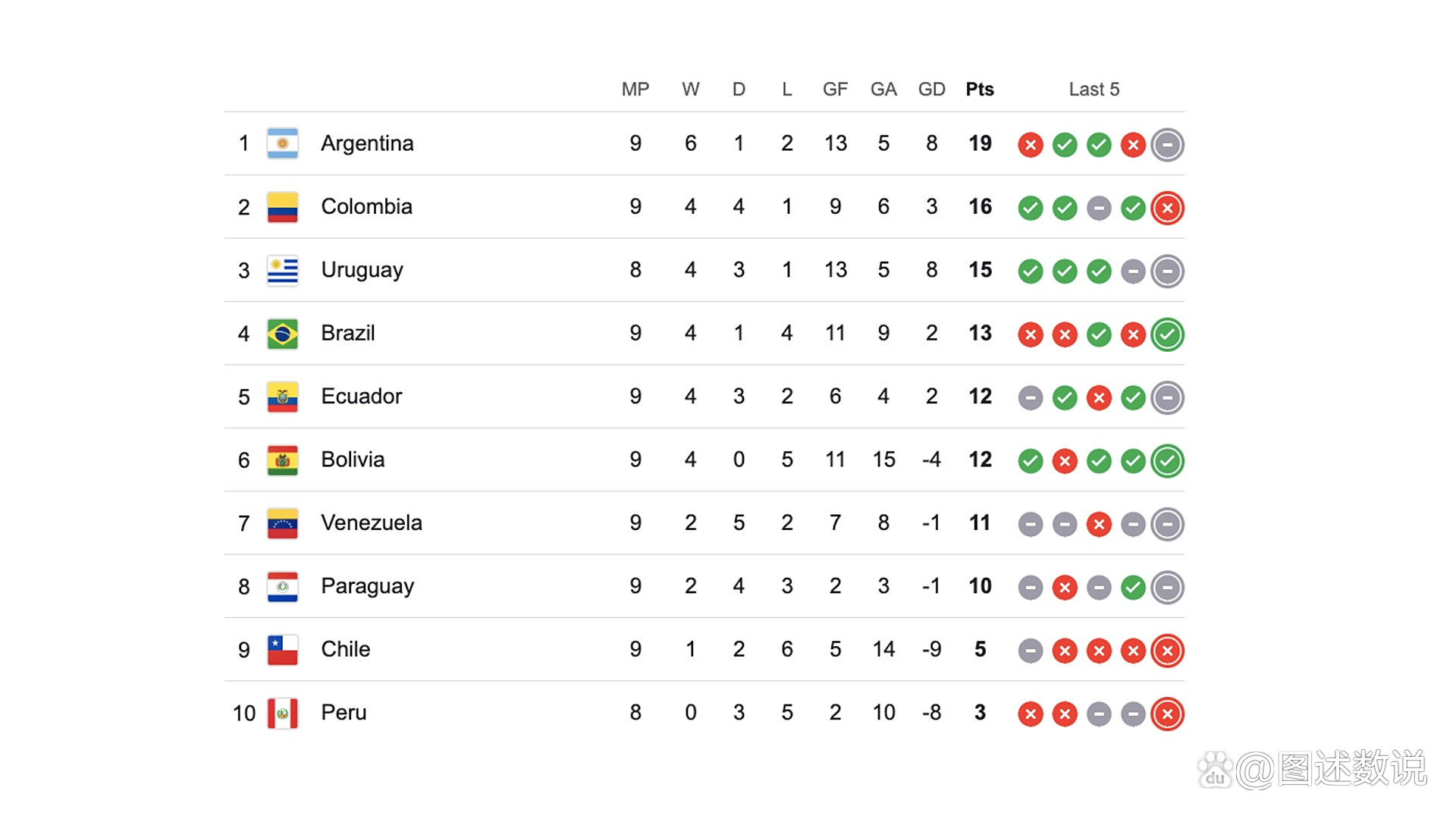Click the Brazil flag icon
The height and width of the screenshot is (819, 1456).
coord(282,334)
